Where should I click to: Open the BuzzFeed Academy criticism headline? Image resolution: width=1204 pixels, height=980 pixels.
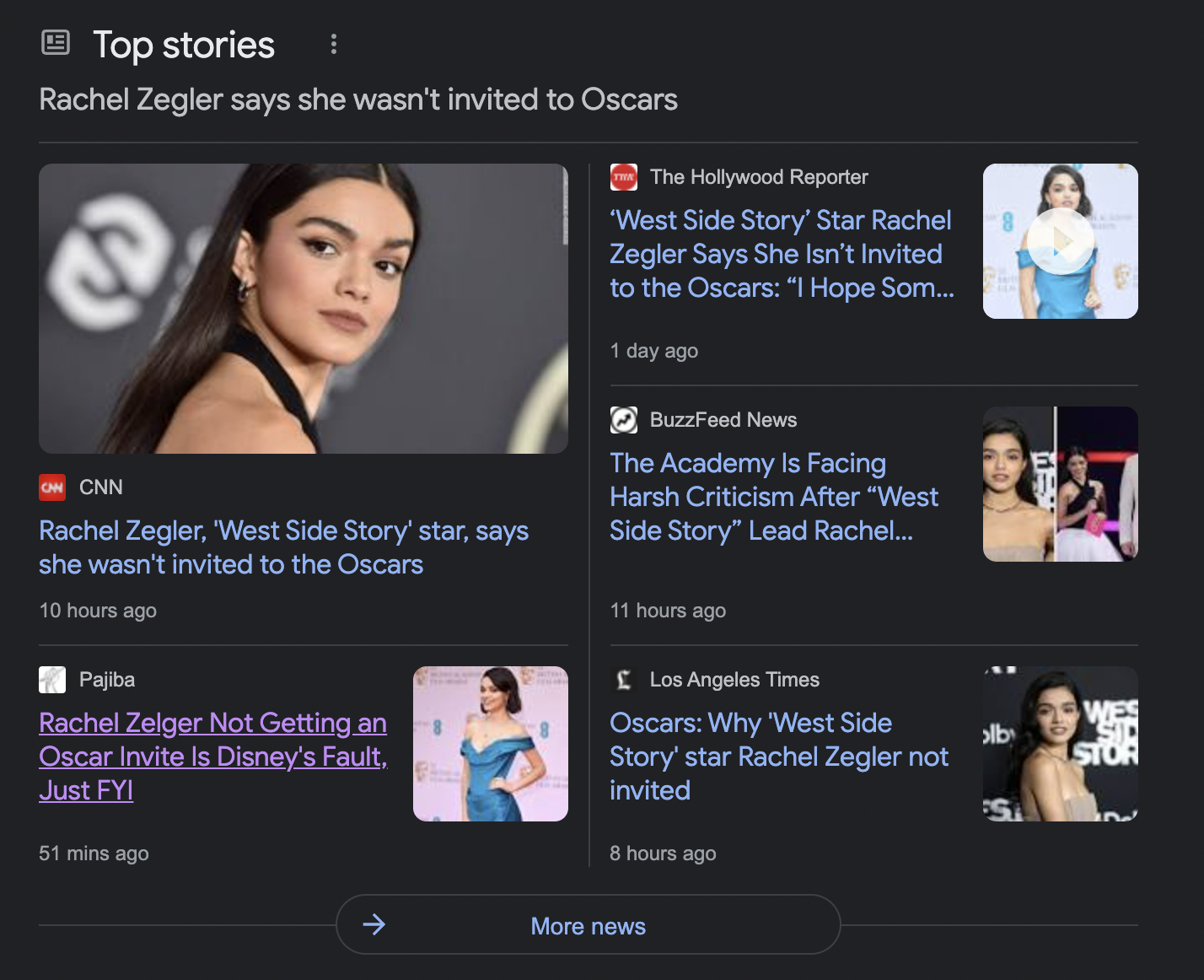(x=774, y=497)
